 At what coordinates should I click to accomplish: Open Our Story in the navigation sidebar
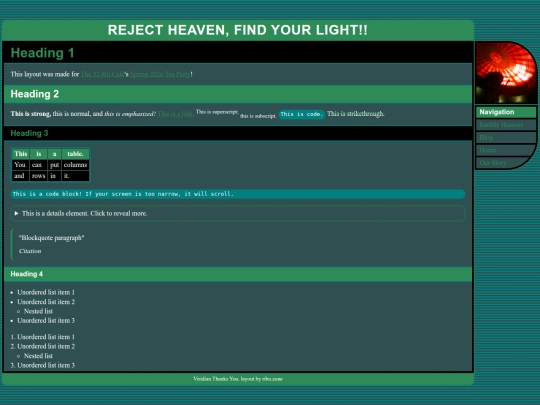click(492, 163)
